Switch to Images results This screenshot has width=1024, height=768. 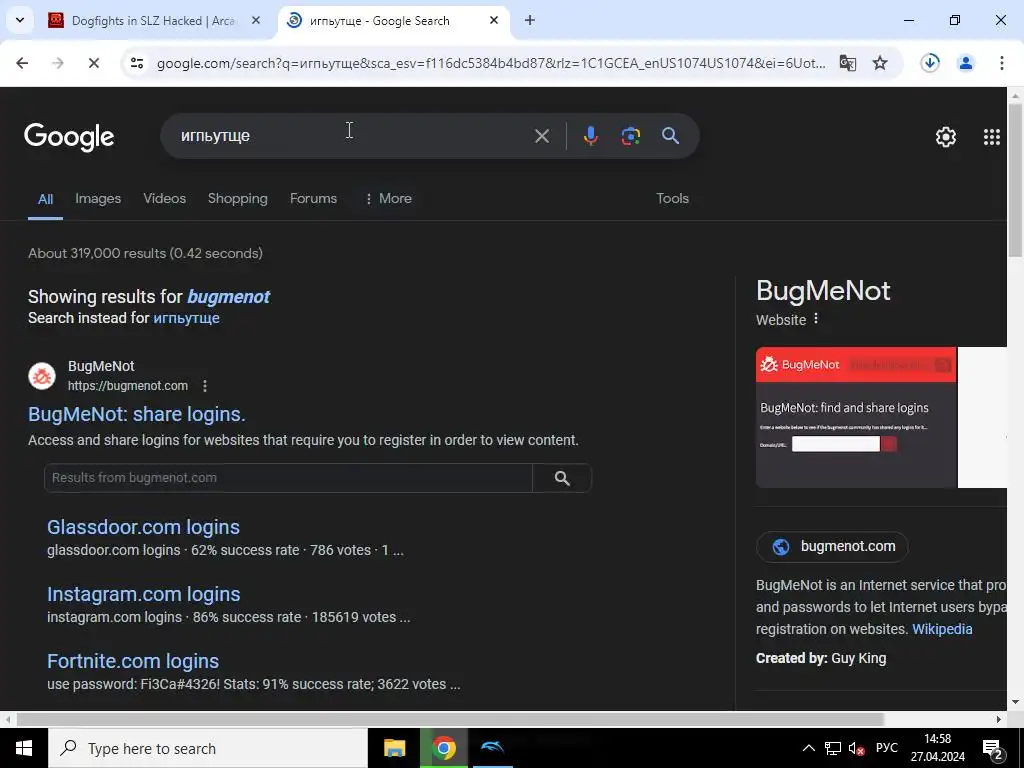click(98, 199)
